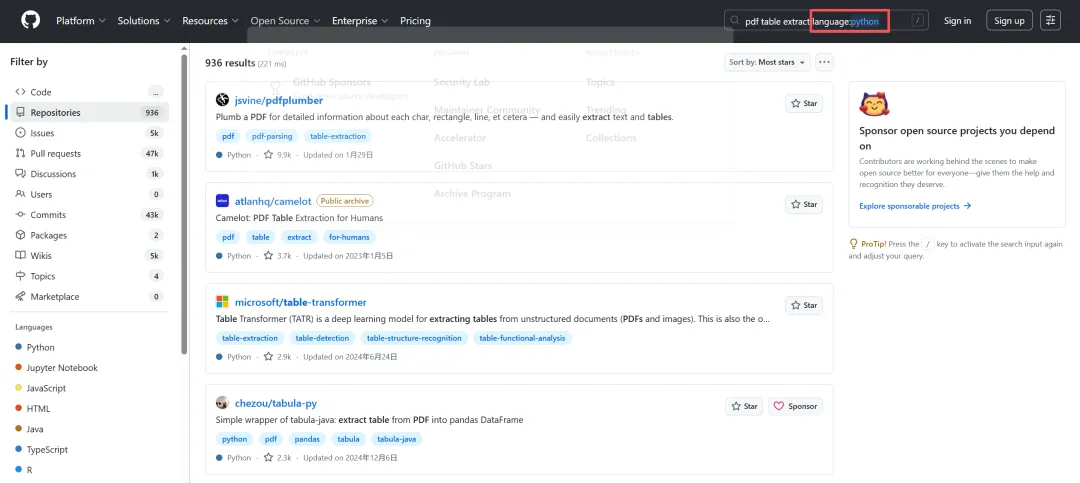Click the chezou avatar icon
1080x483 pixels.
[222, 403]
